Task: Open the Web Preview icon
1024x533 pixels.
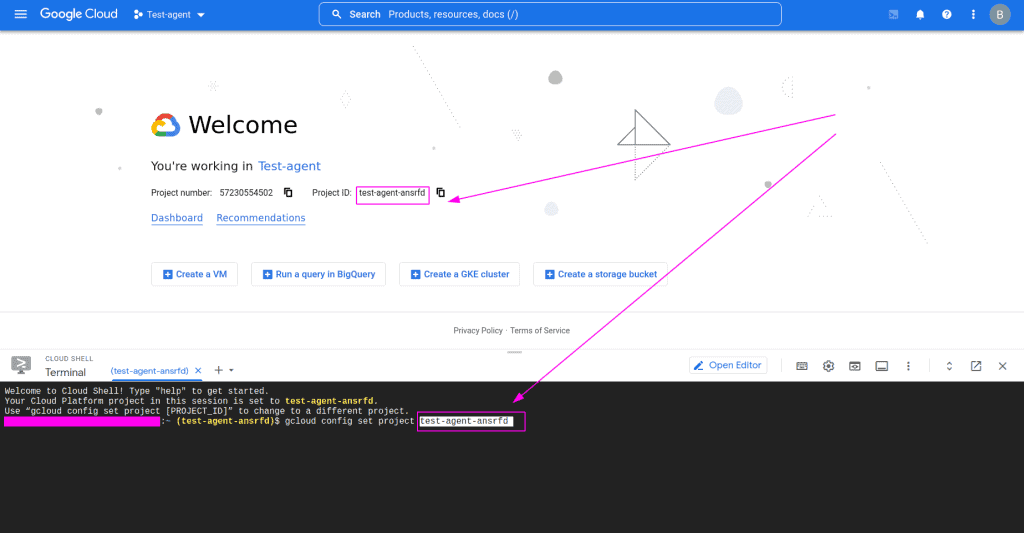Action: point(855,366)
